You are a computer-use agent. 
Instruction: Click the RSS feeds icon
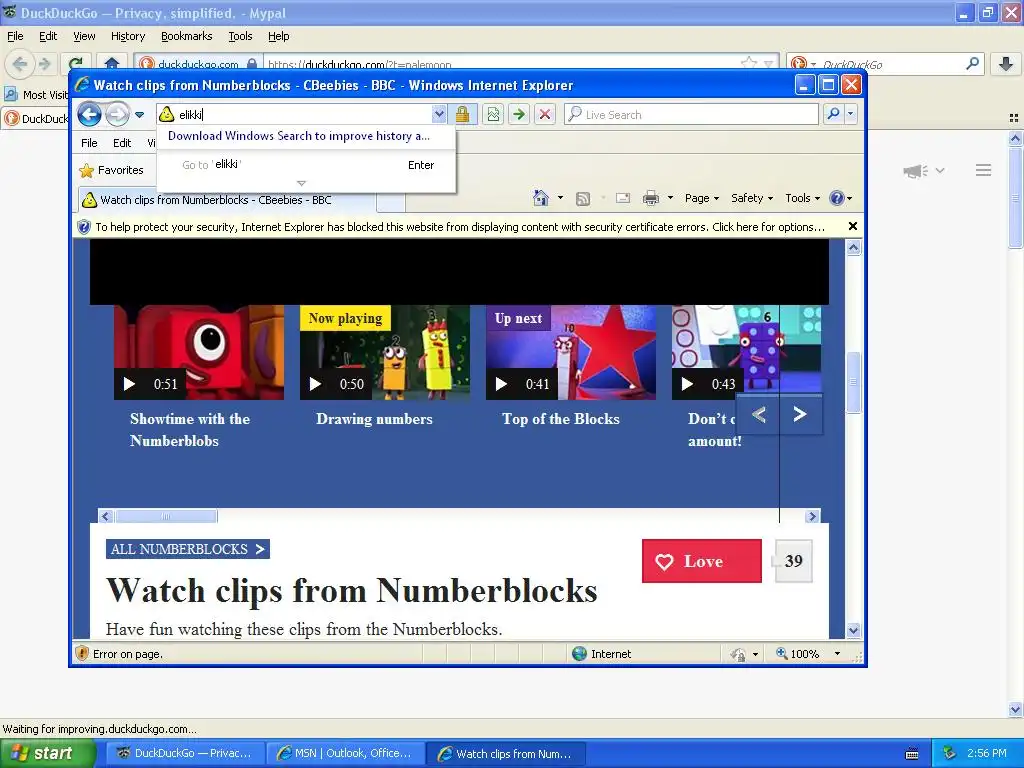[x=583, y=199]
